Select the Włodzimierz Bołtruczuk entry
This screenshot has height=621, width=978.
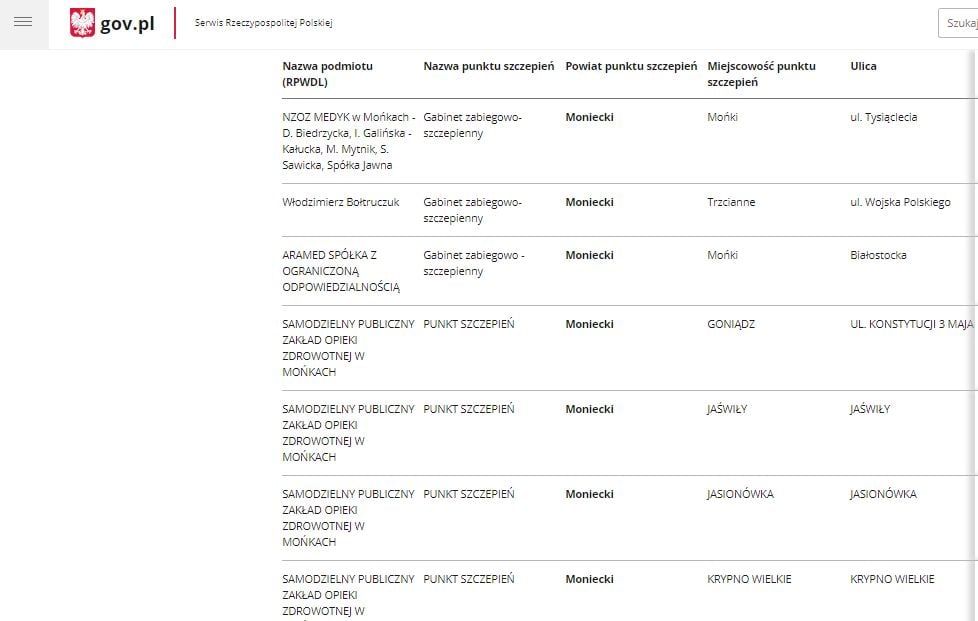pos(341,202)
